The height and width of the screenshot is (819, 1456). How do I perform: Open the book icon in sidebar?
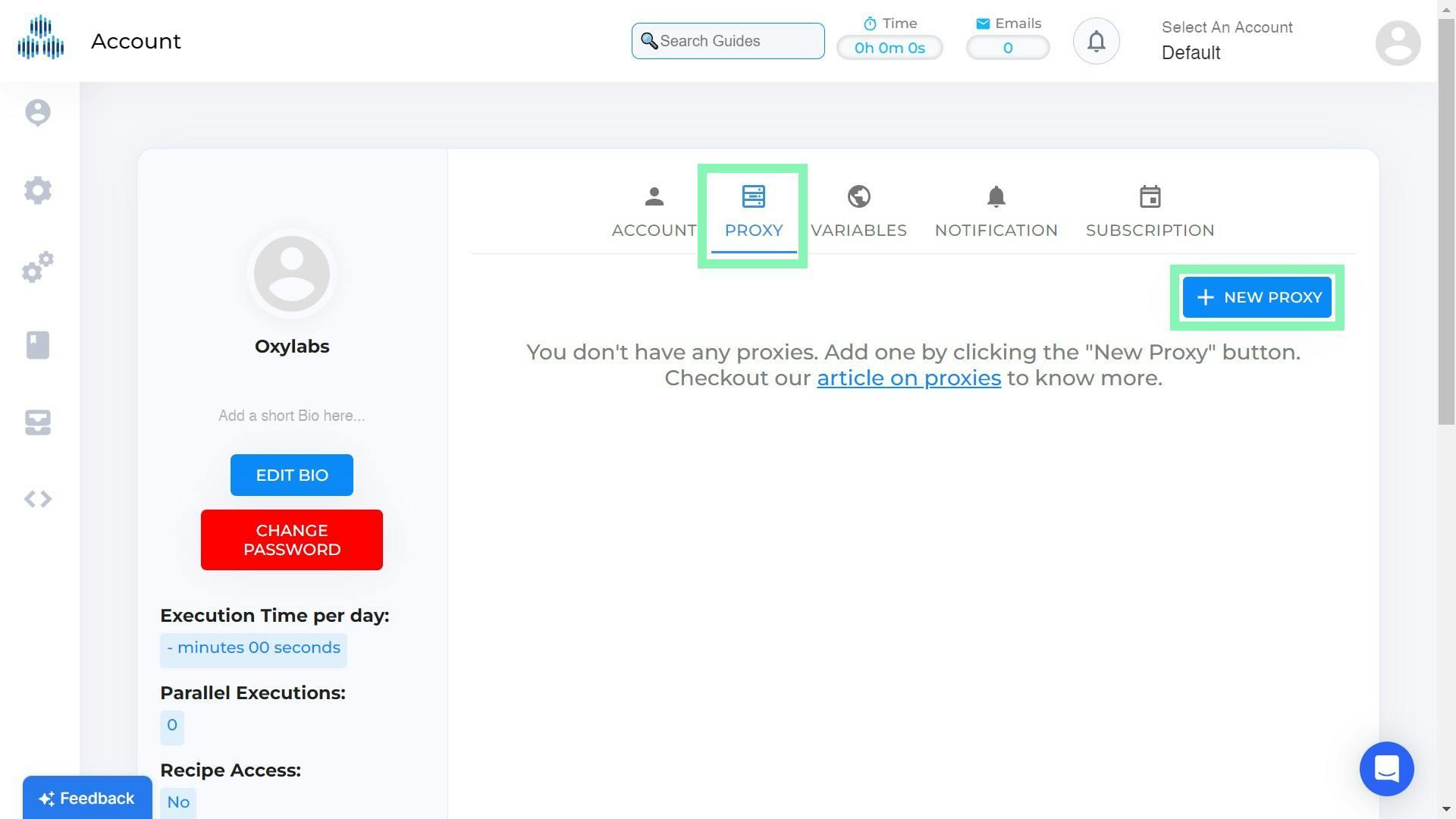38,345
